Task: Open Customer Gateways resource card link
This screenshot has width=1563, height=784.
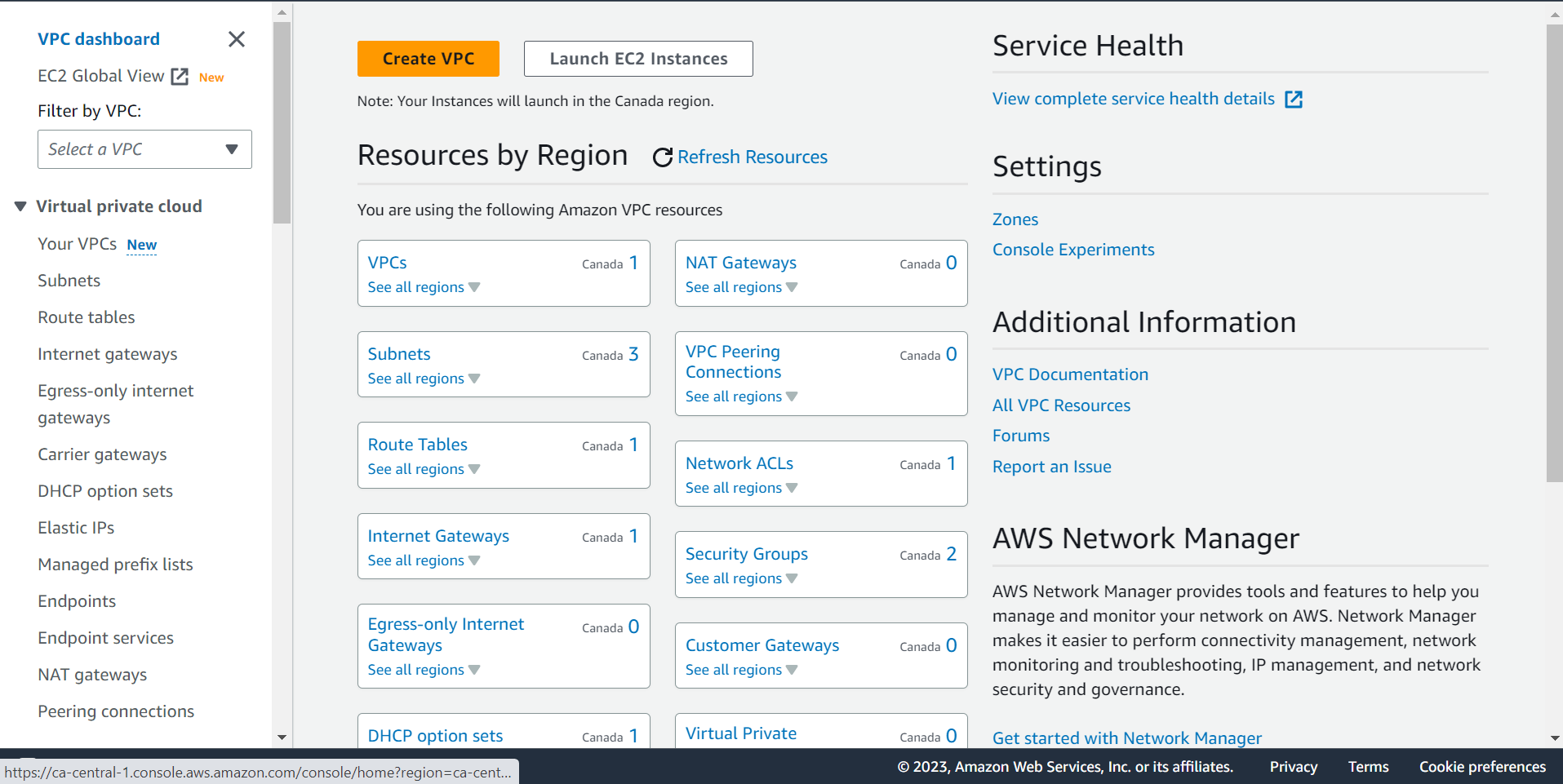Action: click(x=762, y=645)
